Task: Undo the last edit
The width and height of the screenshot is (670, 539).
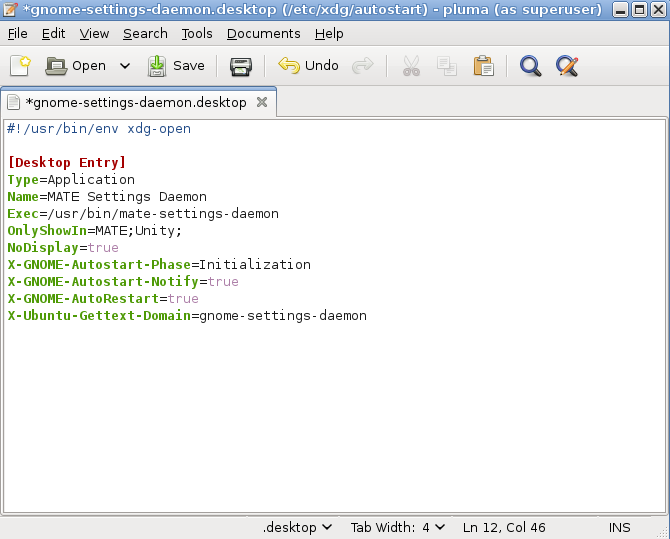Action: pos(308,66)
